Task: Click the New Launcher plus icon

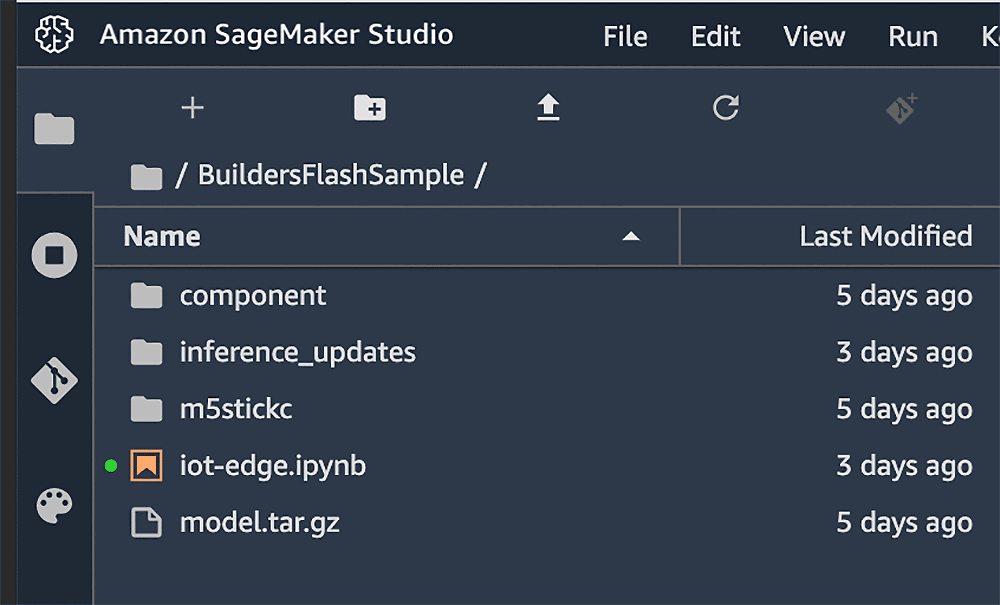Action: pyautogui.click(x=192, y=108)
